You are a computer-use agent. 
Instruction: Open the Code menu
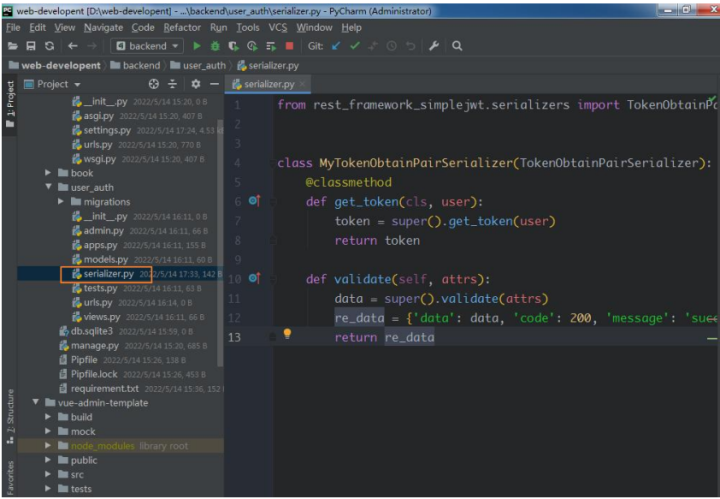(x=143, y=28)
